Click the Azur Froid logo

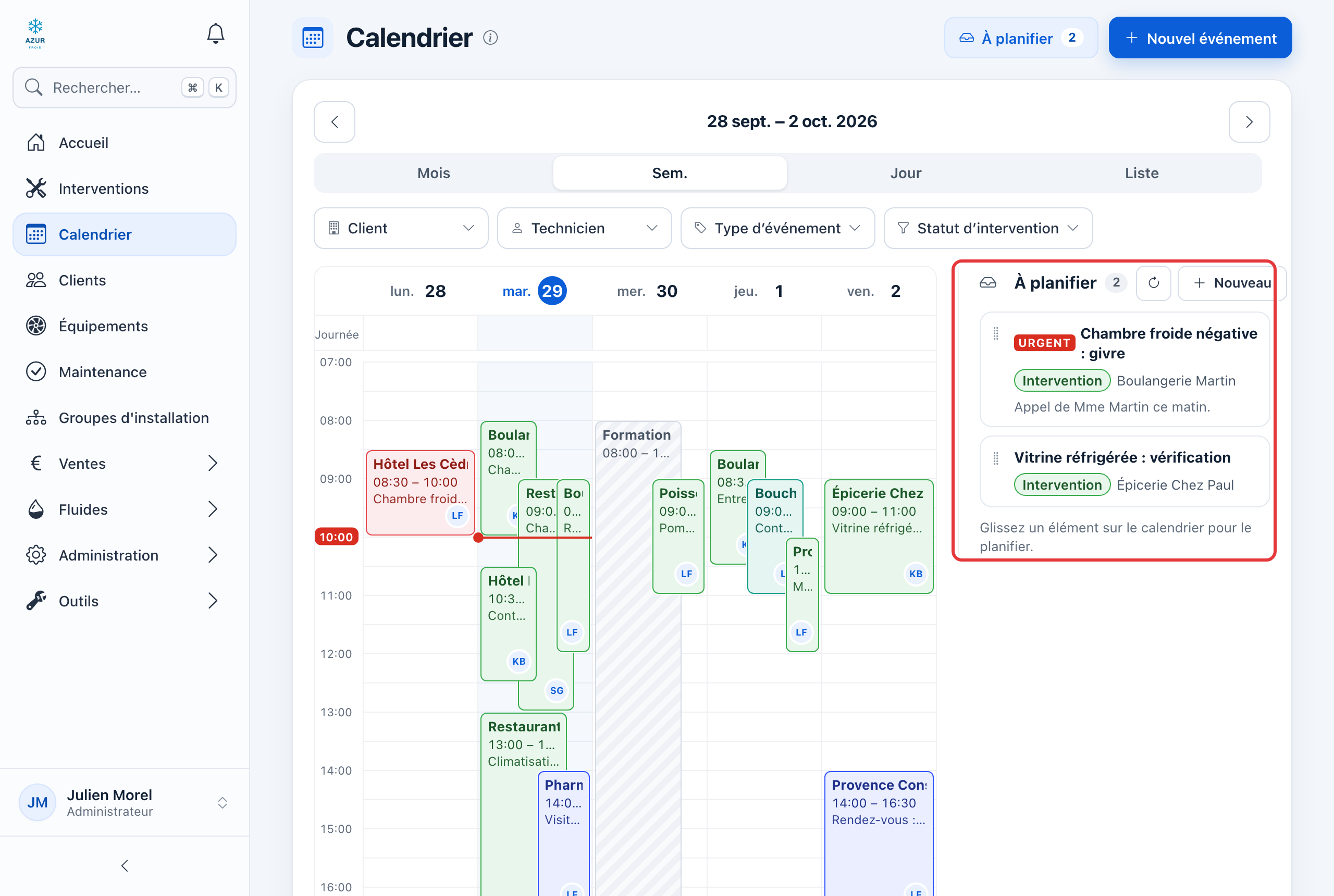coord(35,34)
